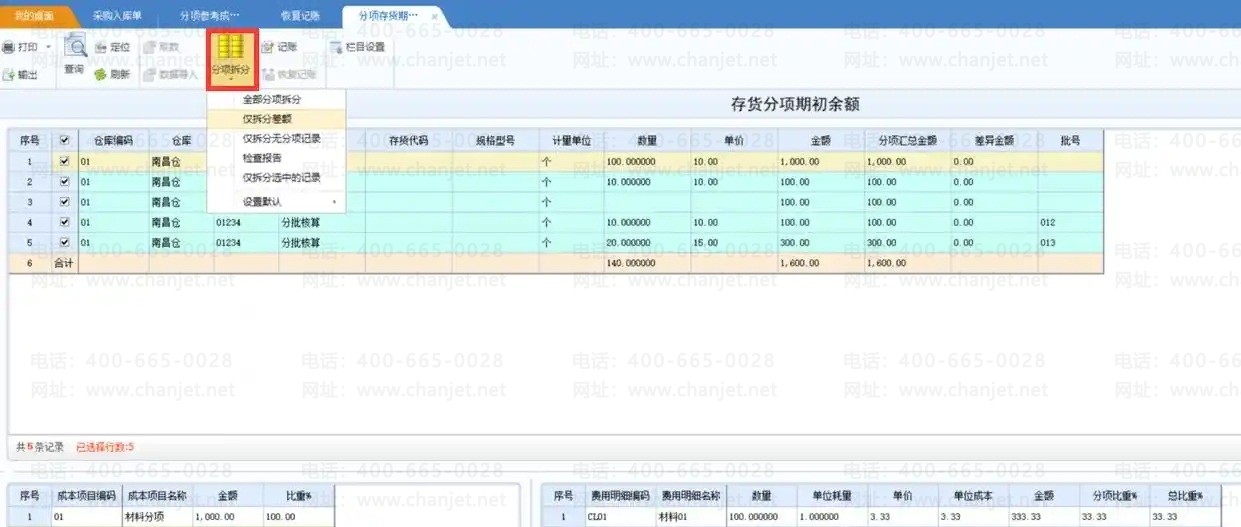
Task: Expand the 设置默认 submenu
Action: click(x=289, y=202)
